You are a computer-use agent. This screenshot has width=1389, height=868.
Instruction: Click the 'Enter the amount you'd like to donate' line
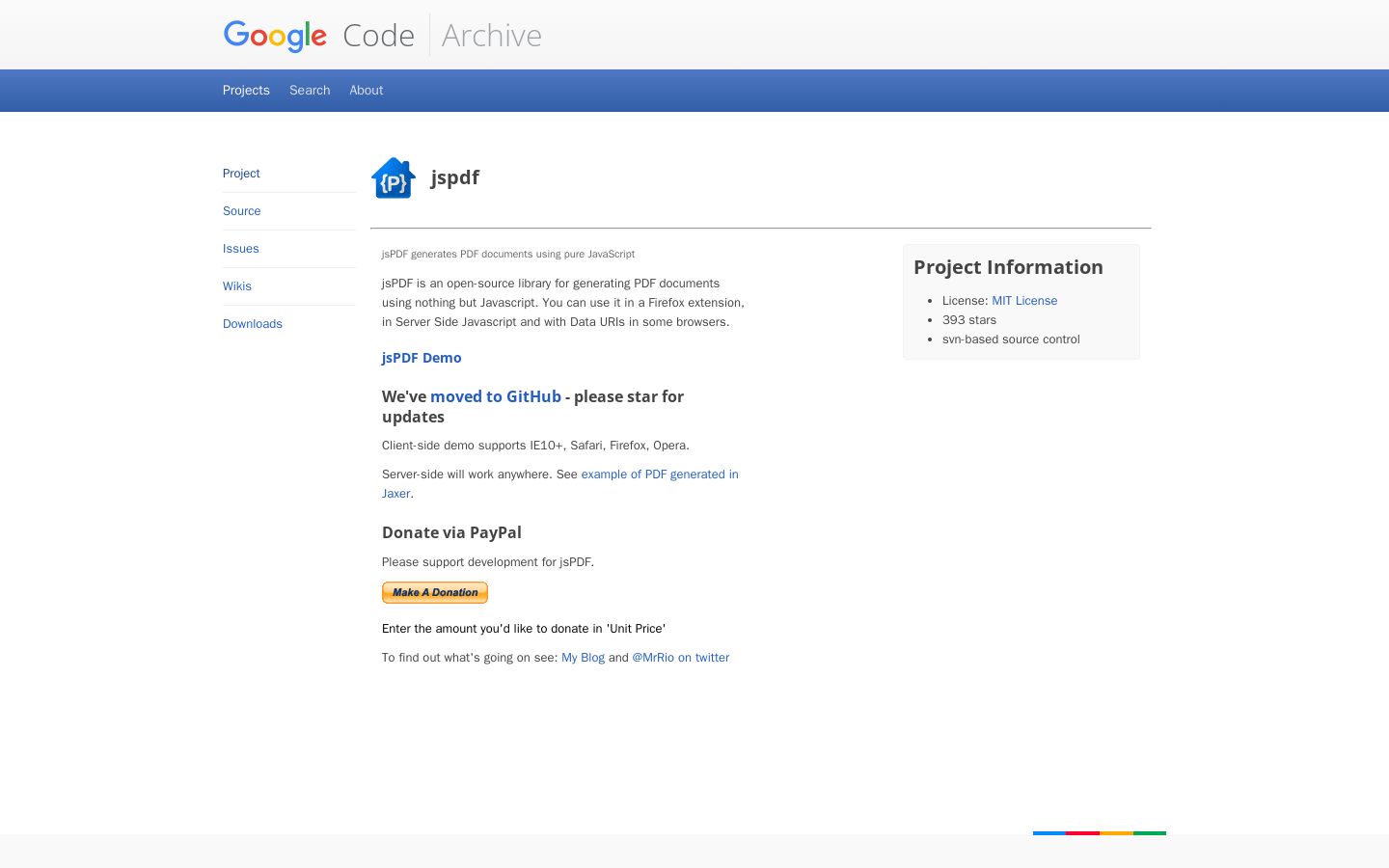[x=524, y=629]
